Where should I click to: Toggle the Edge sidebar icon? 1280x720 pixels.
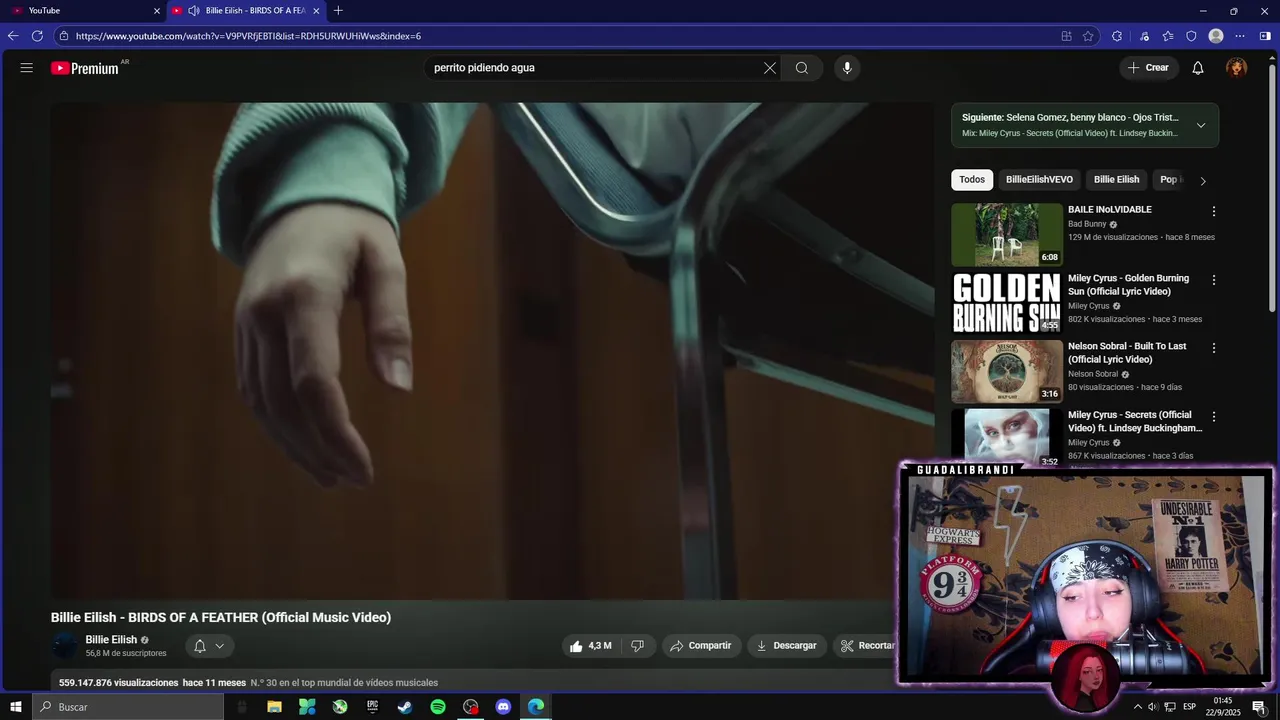click(1265, 36)
